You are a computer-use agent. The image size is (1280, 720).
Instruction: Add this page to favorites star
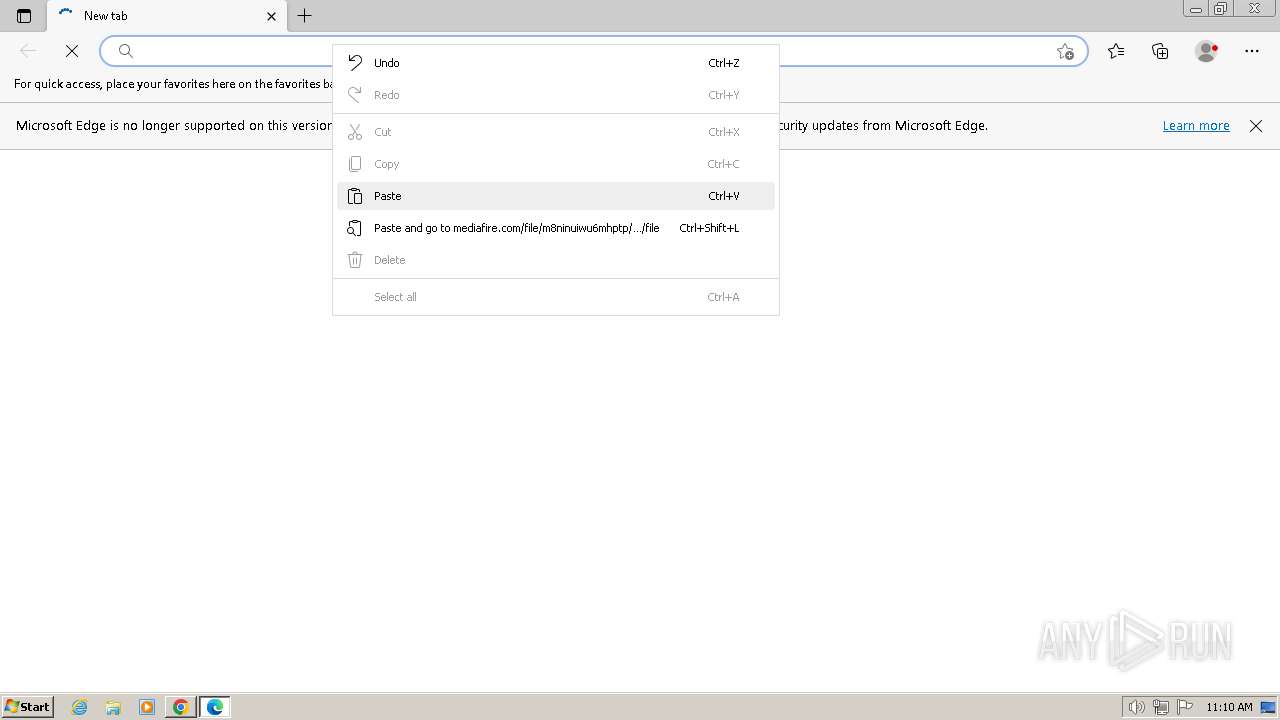click(1065, 51)
